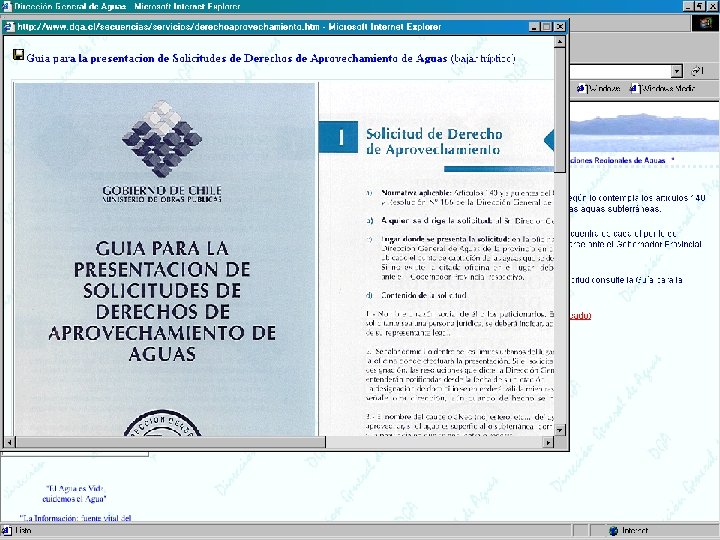Click the popup's vertical scrollbar thumb
This screenshot has height=540, width=720.
click(x=559, y=110)
